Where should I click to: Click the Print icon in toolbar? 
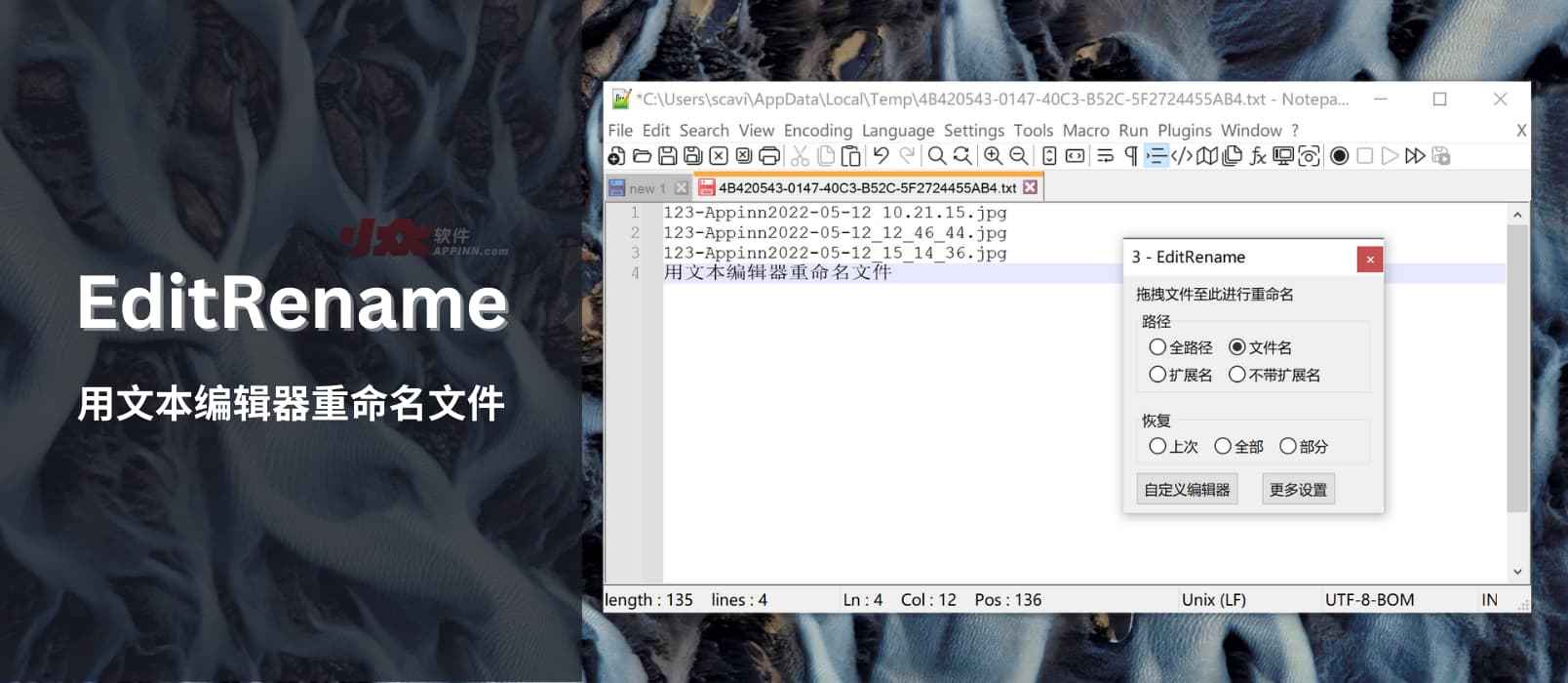769,156
